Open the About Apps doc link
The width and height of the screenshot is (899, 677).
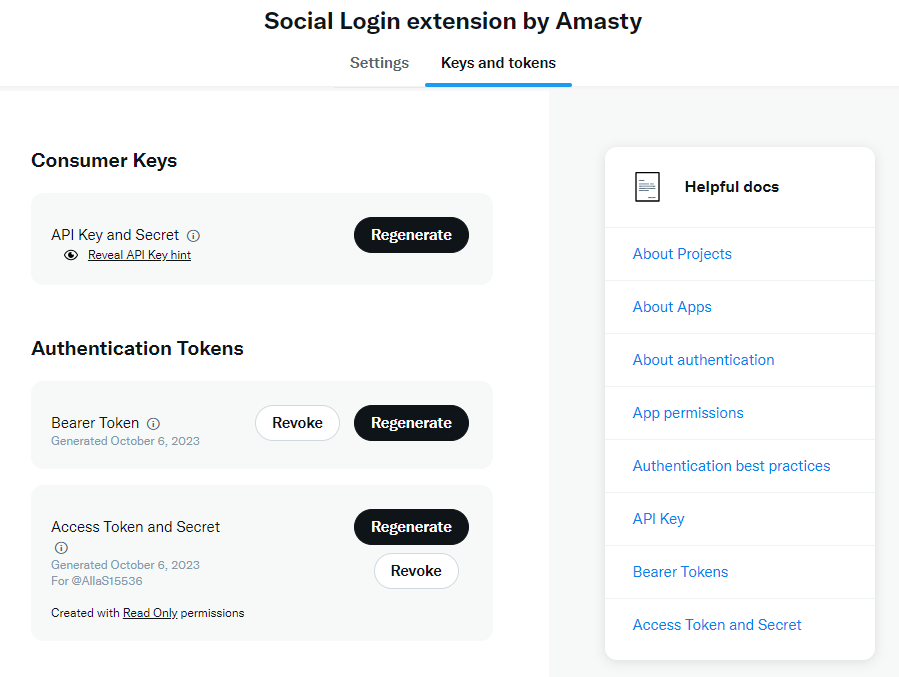click(x=672, y=307)
